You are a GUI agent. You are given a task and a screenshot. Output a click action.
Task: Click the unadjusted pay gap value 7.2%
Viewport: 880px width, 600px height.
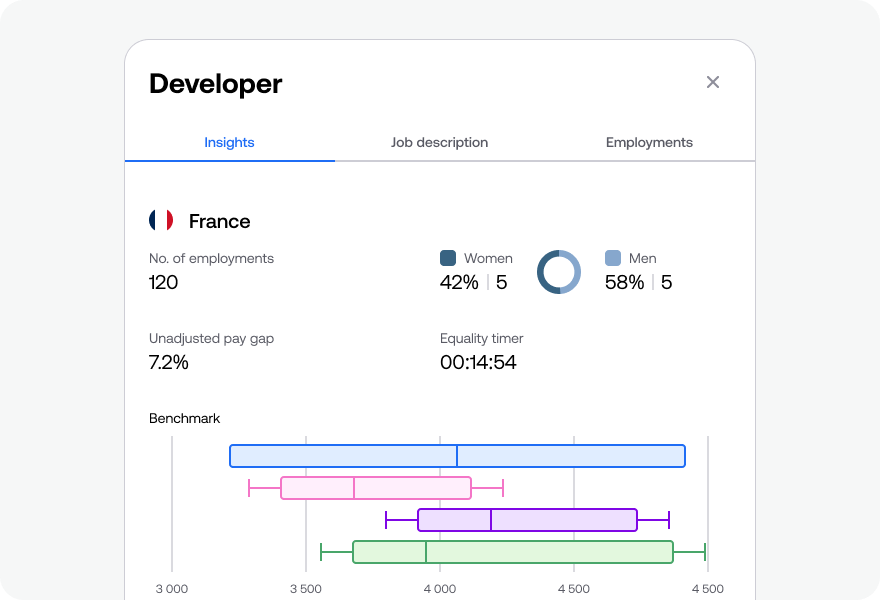[x=168, y=363]
